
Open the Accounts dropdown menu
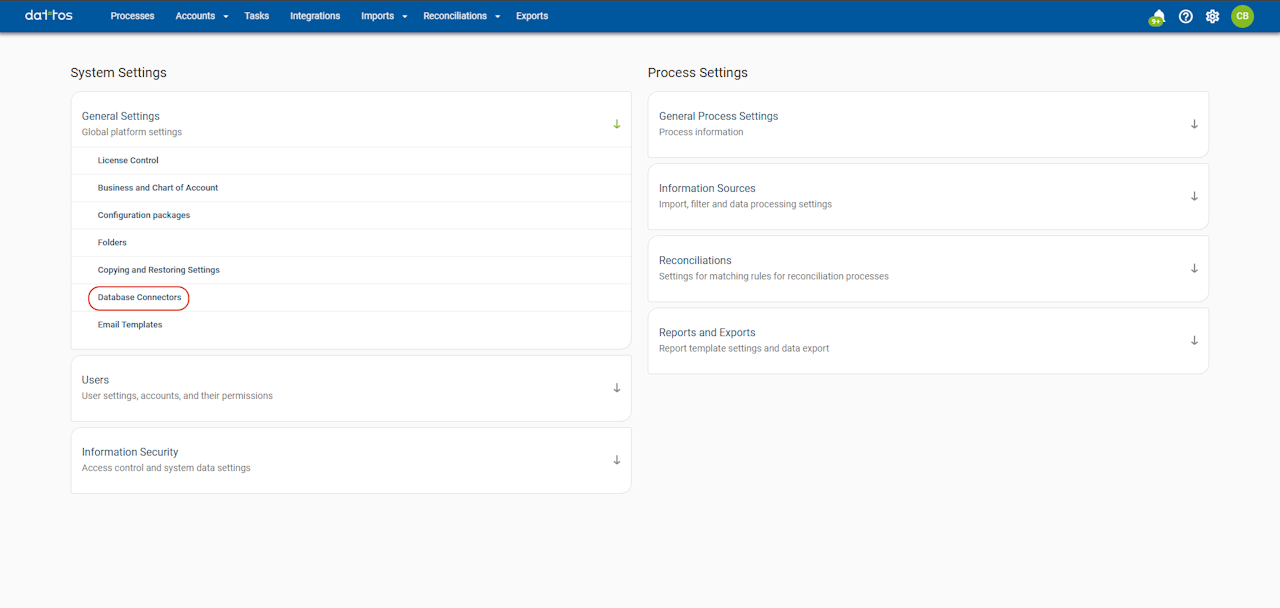tap(201, 16)
